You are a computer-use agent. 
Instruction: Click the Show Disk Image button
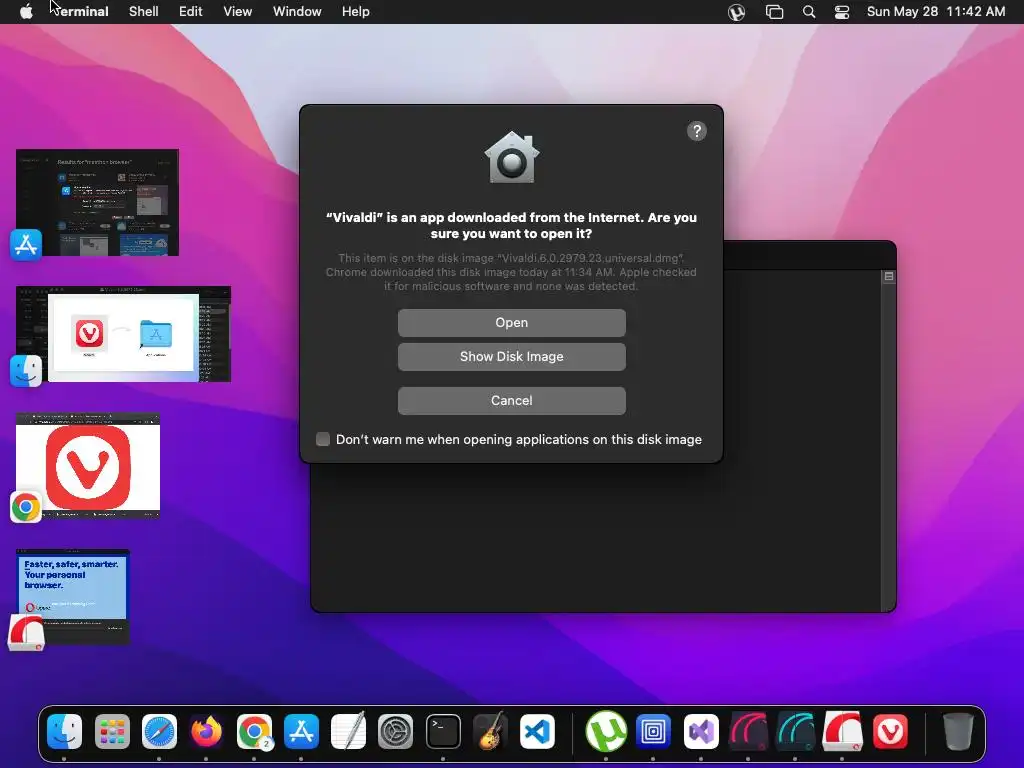(511, 357)
